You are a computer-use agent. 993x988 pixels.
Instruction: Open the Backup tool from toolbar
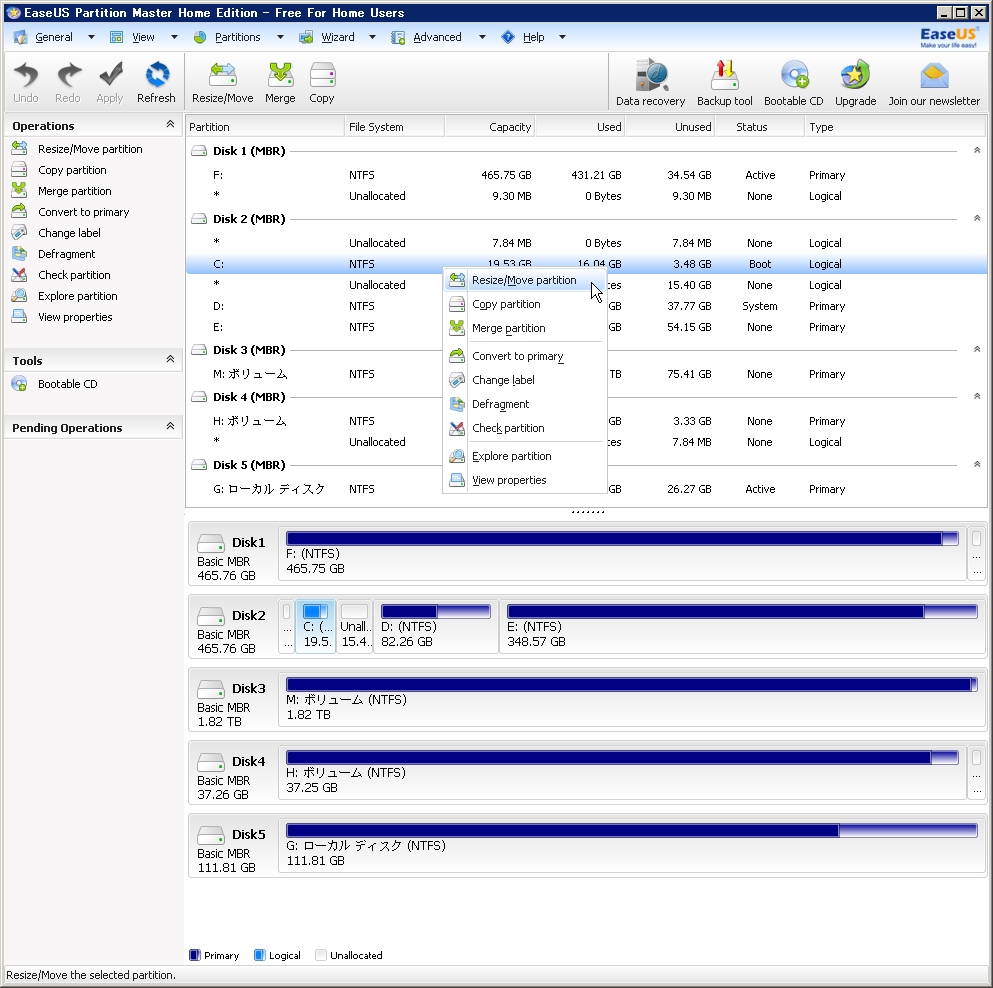(724, 82)
